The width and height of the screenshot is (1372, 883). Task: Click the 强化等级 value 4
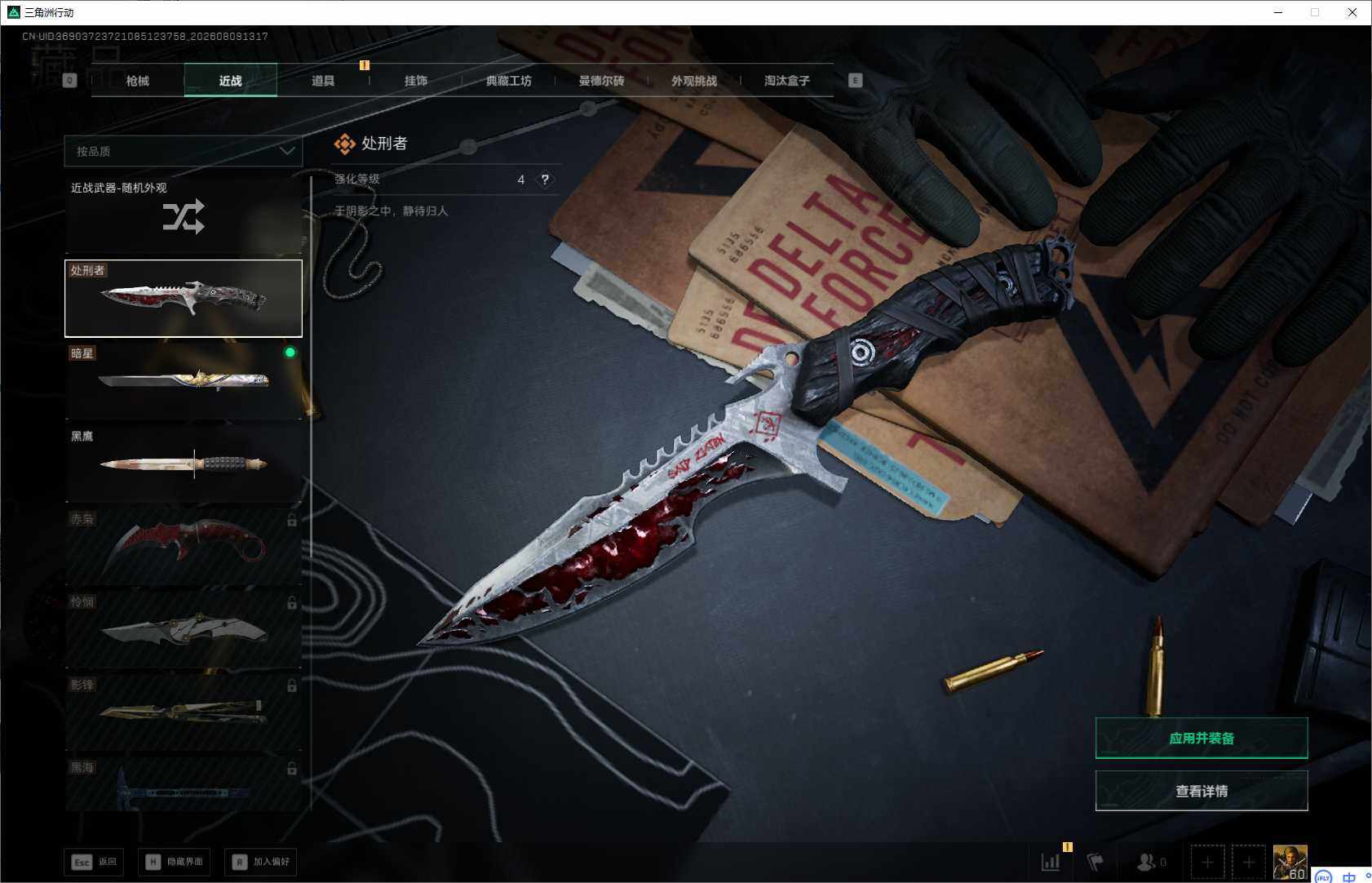click(x=521, y=180)
